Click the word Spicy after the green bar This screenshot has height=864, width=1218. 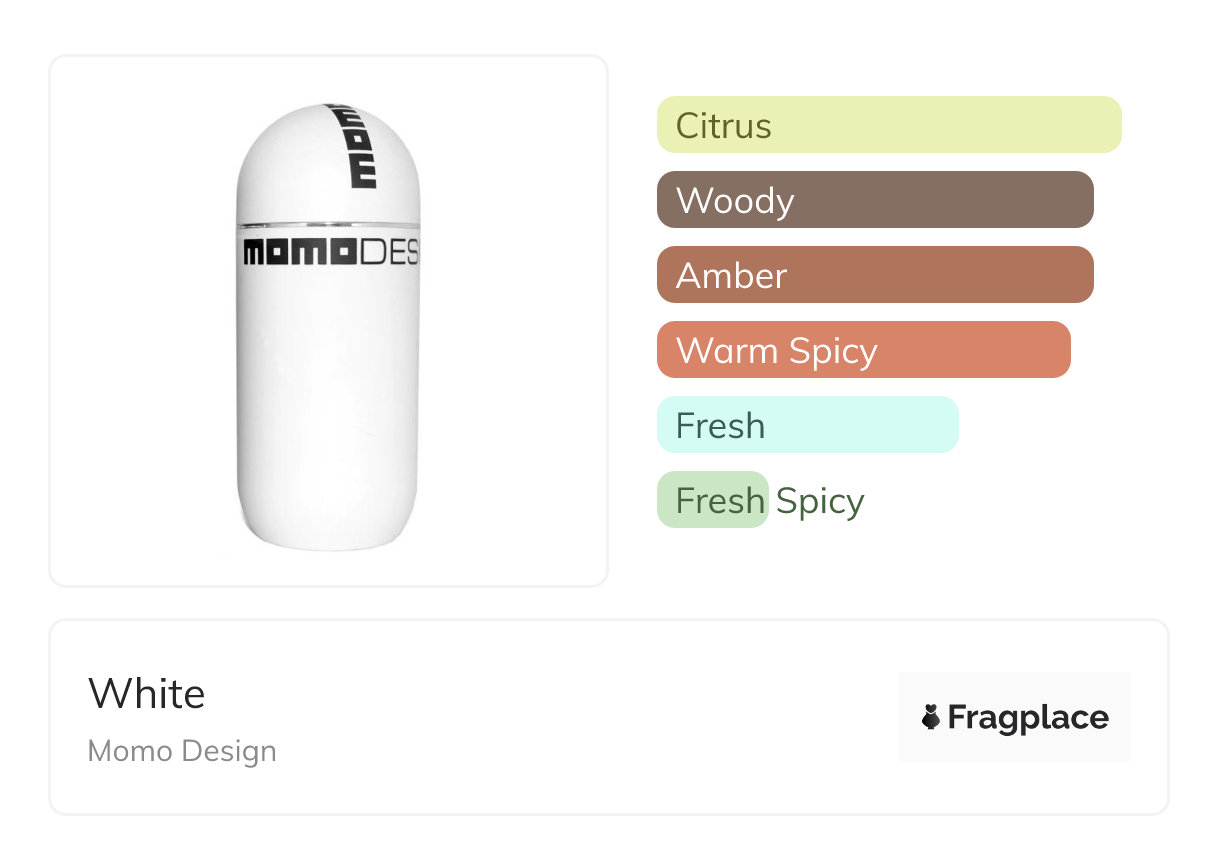tap(820, 500)
